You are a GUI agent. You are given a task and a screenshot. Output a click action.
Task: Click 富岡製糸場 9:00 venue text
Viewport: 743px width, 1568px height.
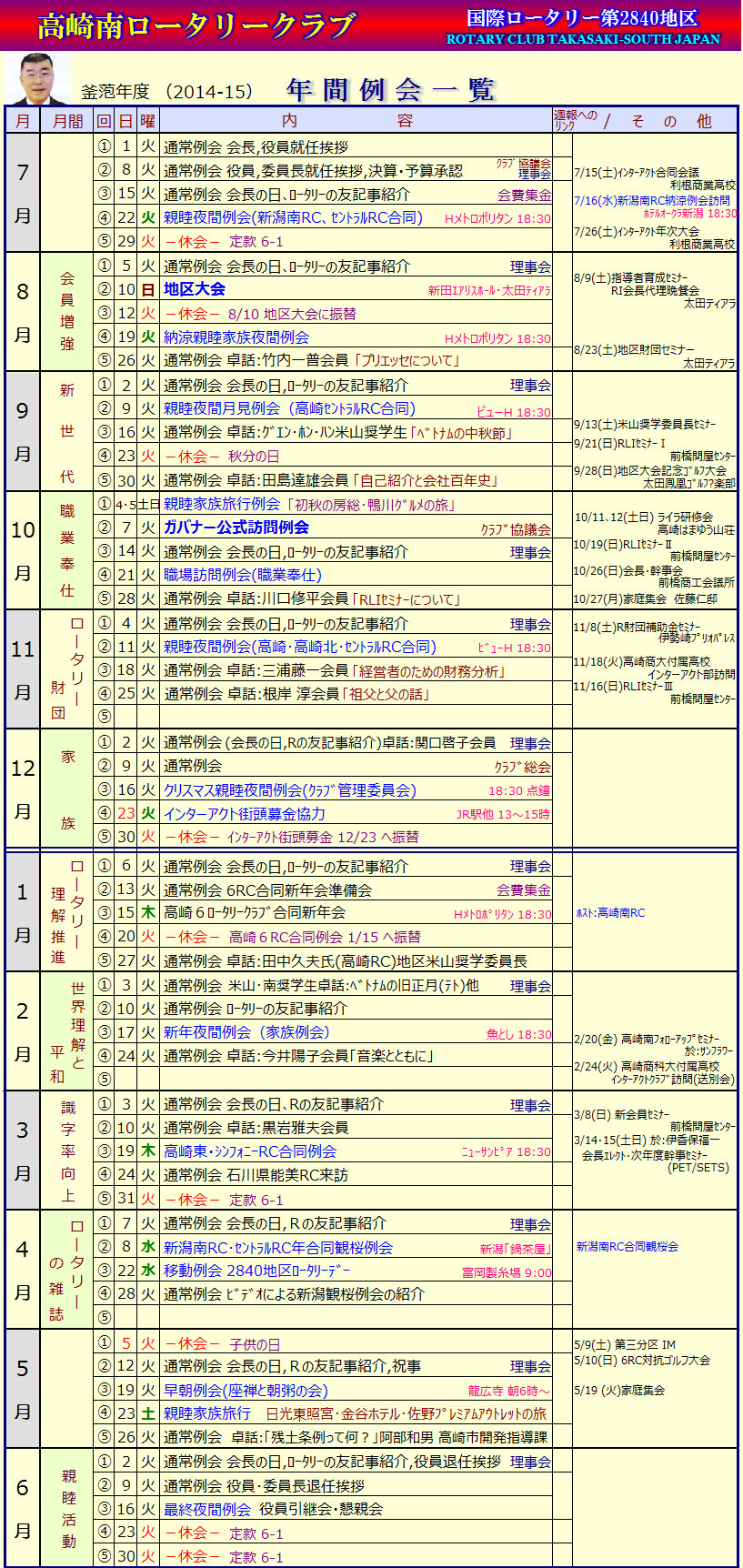507,1272
